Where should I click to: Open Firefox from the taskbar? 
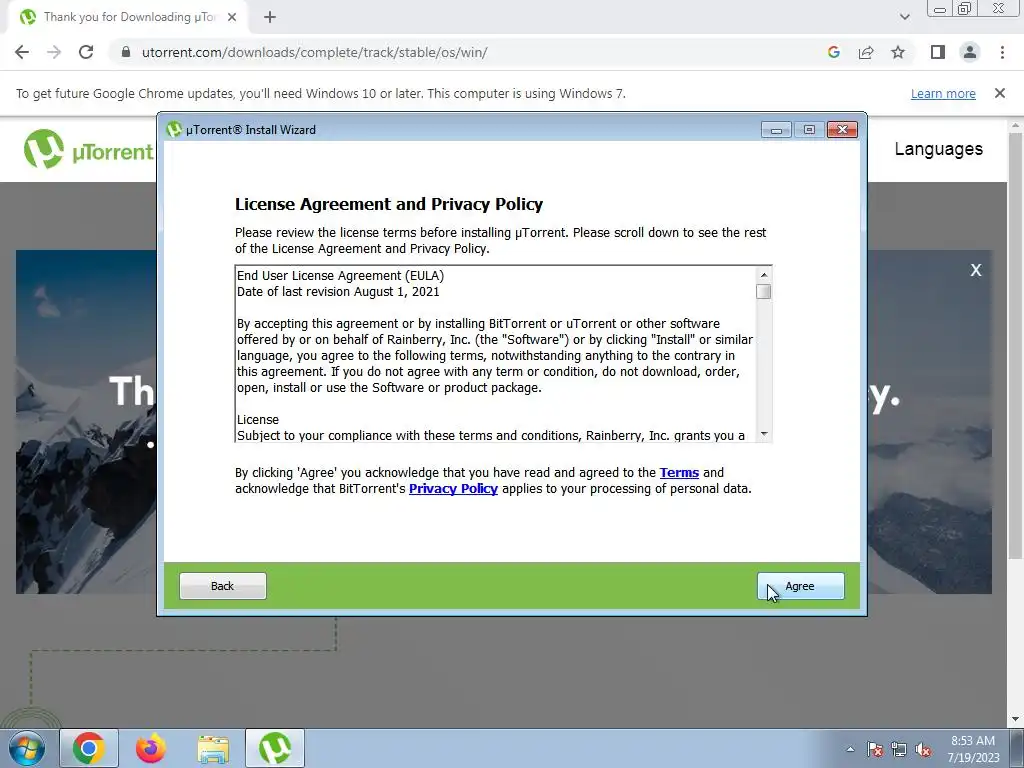[151, 748]
